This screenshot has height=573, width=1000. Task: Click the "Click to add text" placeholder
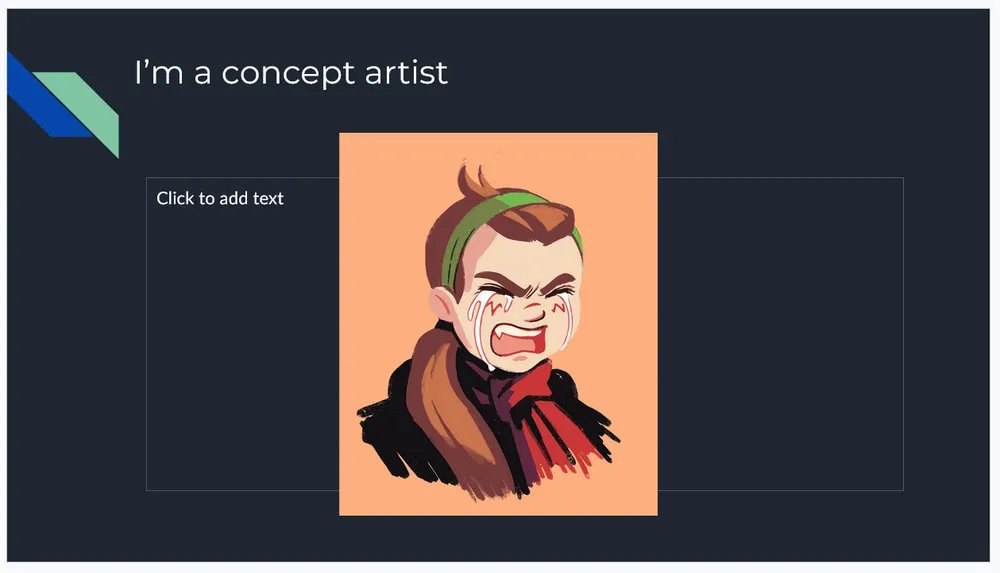[220, 198]
